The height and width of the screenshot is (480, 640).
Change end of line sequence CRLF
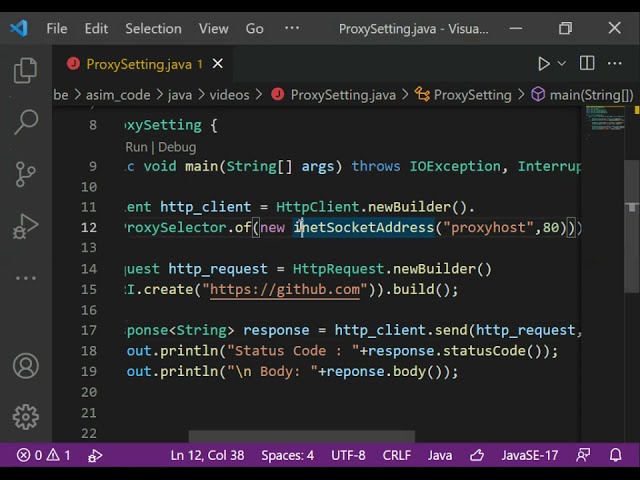pyautogui.click(x=397, y=455)
